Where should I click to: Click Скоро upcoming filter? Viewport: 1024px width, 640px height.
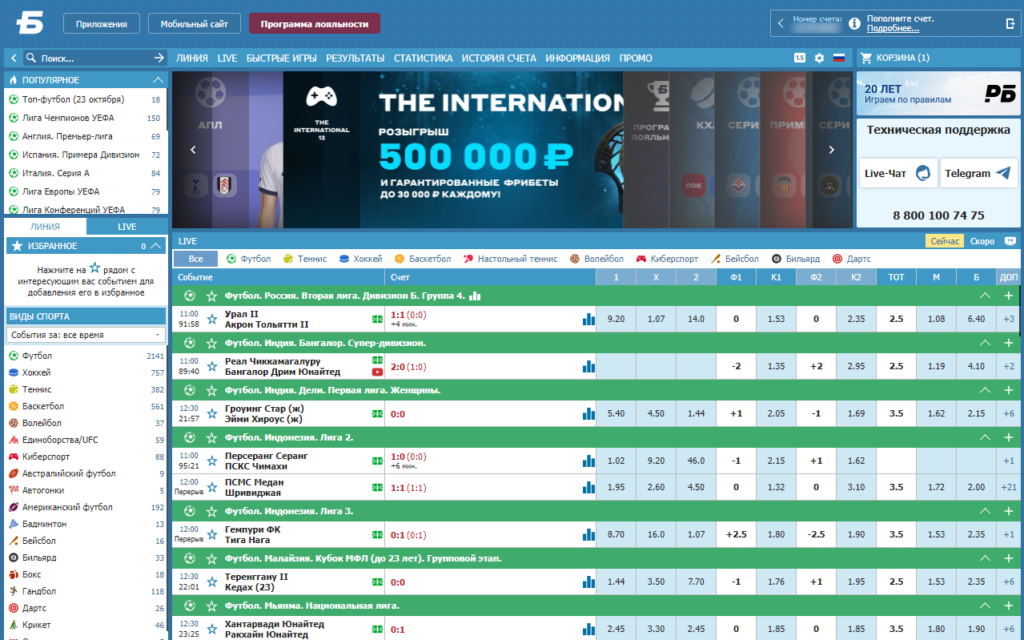(x=982, y=241)
